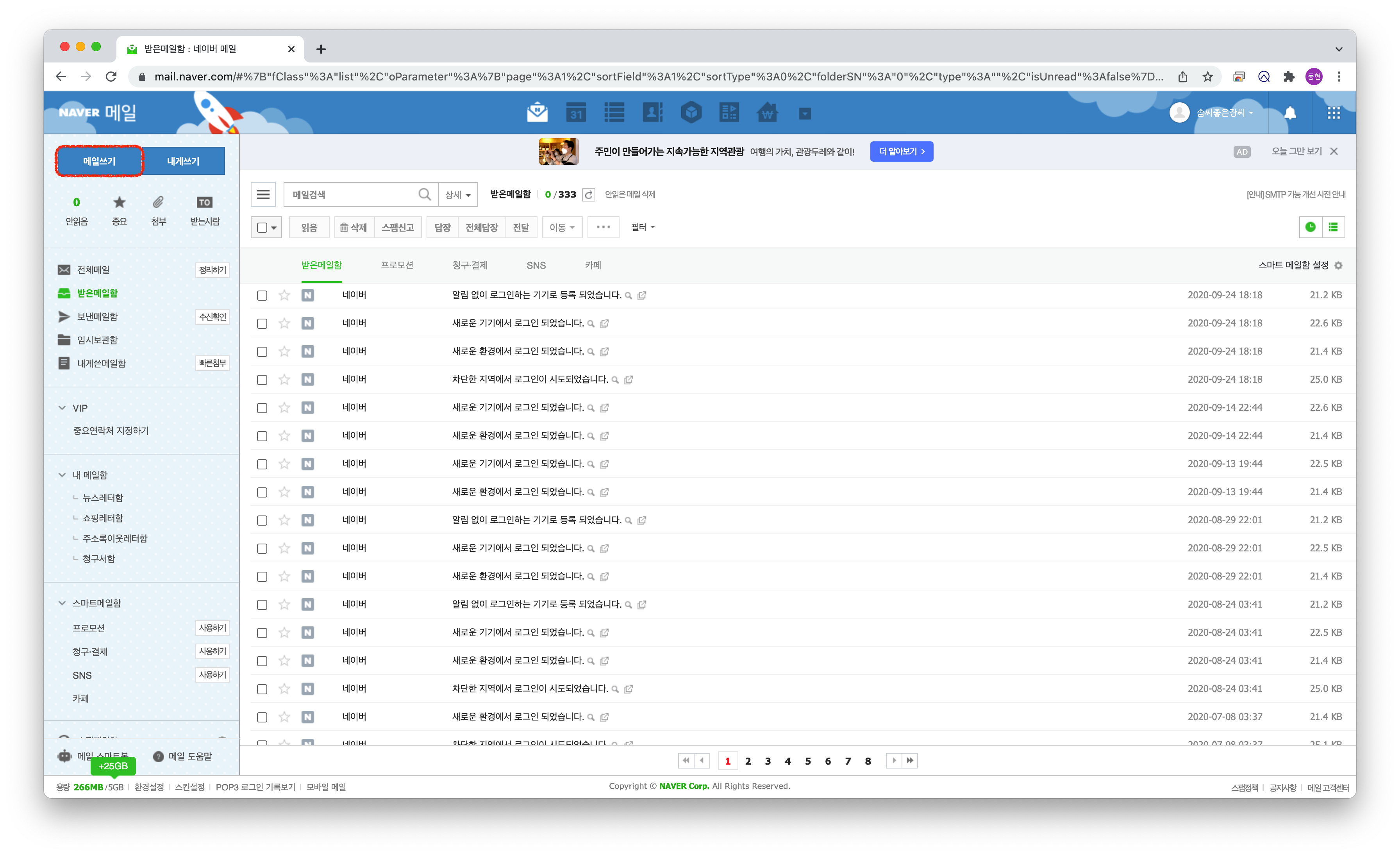
Task: Switch to list view icon
Action: [1333, 227]
